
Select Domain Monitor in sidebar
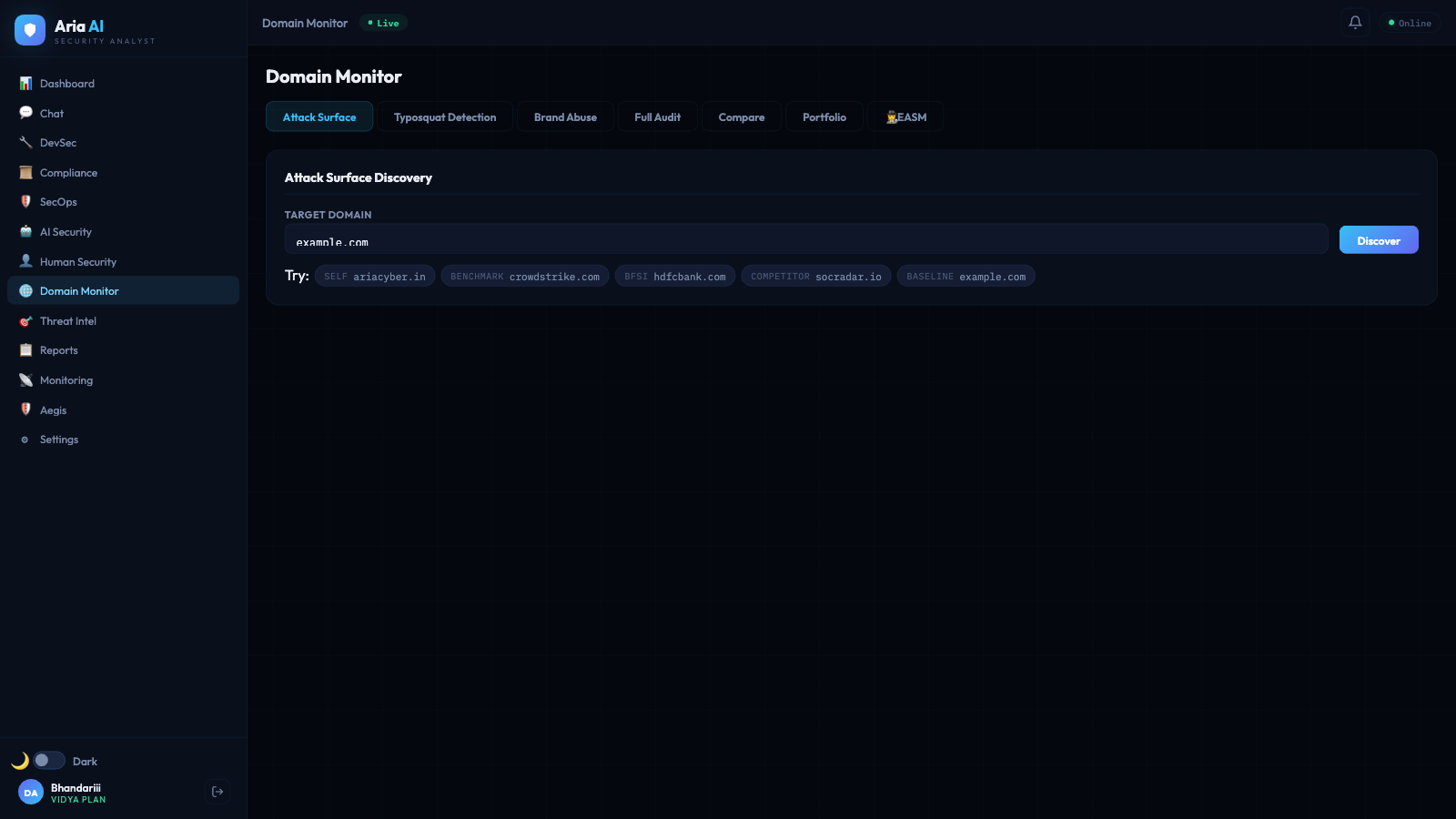point(123,291)
